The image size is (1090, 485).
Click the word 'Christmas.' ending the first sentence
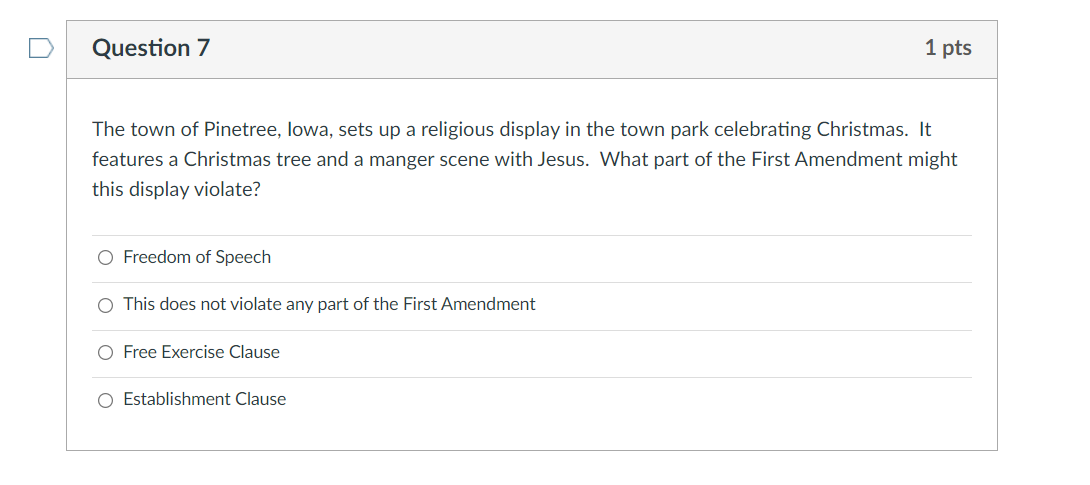click(862, 129)
